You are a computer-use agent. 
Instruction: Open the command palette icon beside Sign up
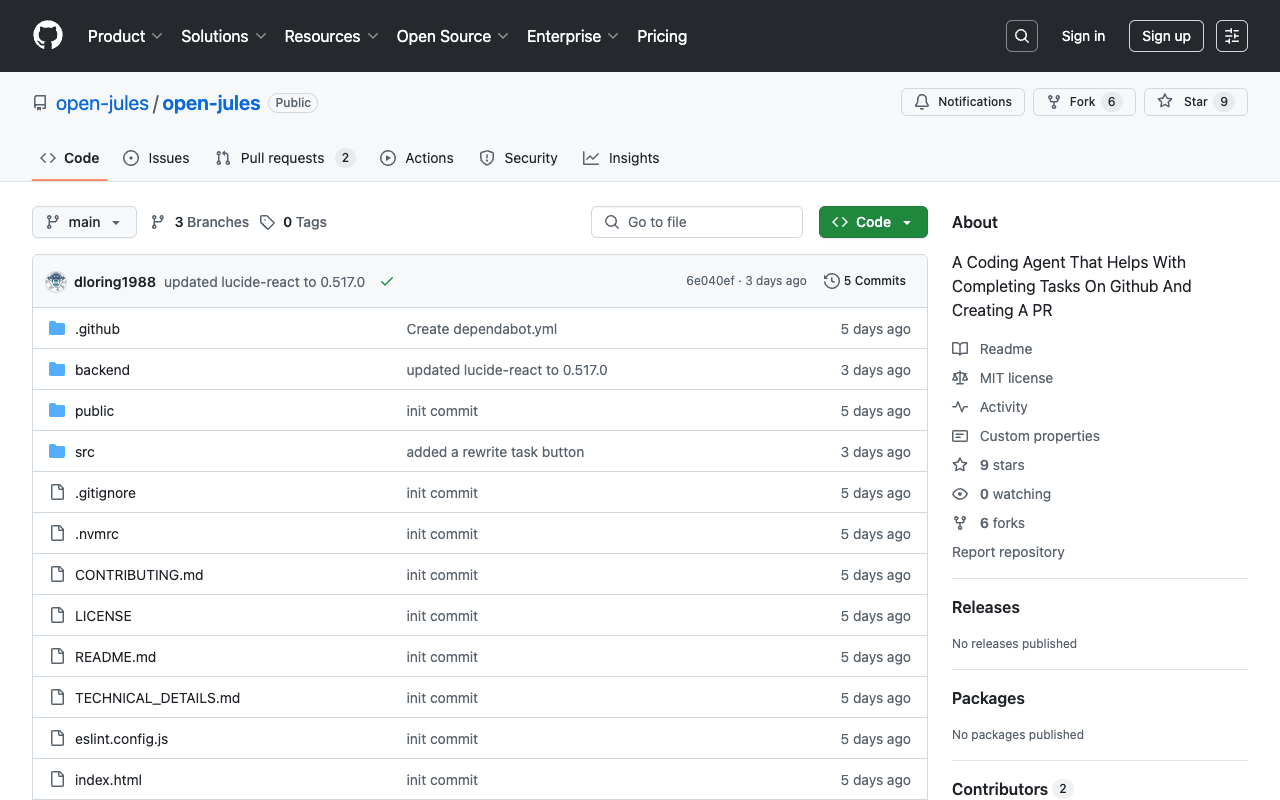(1231, 35)
